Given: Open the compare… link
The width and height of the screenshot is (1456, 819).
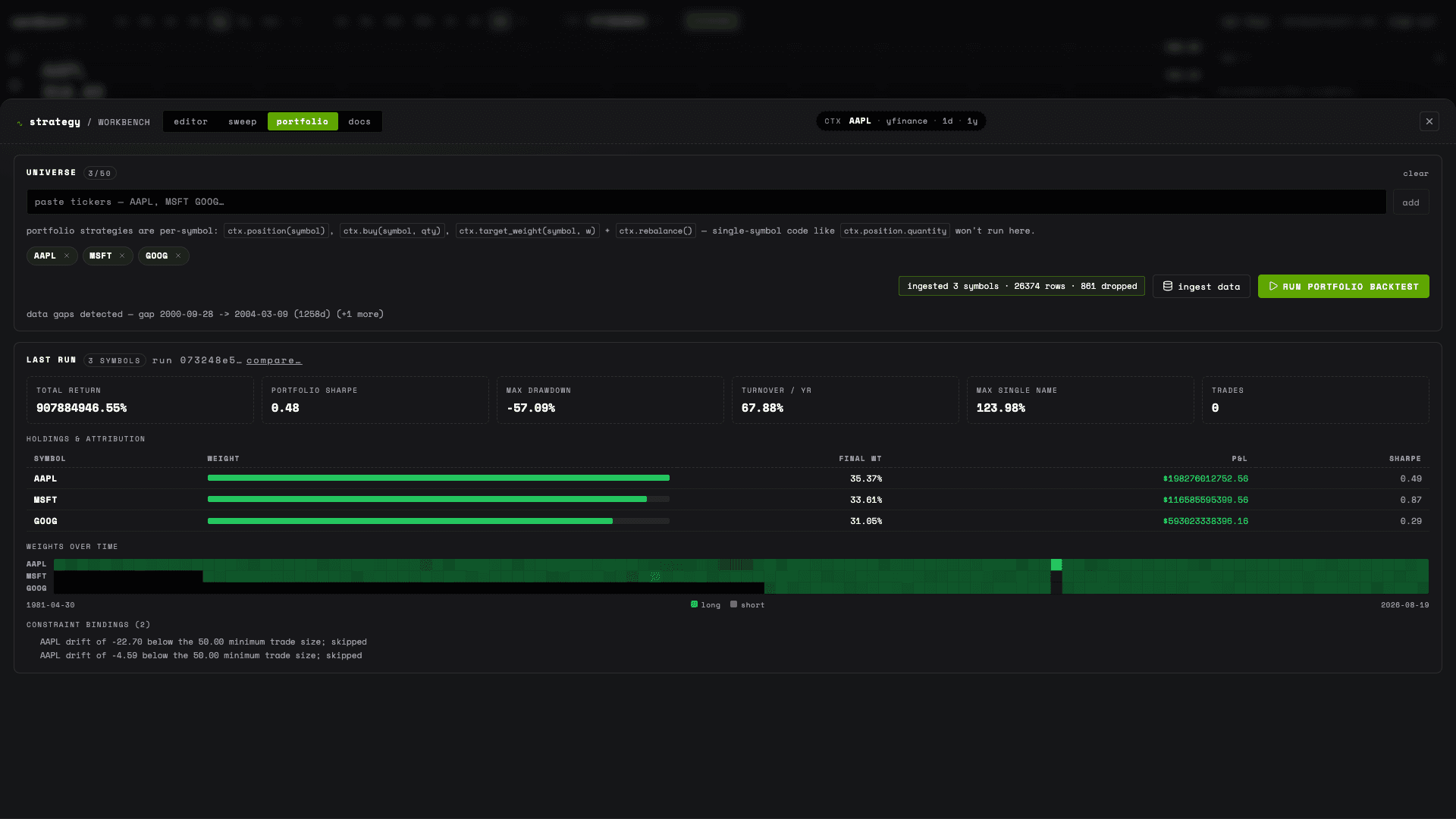Looking at the screenshot, I should [274, 360].
